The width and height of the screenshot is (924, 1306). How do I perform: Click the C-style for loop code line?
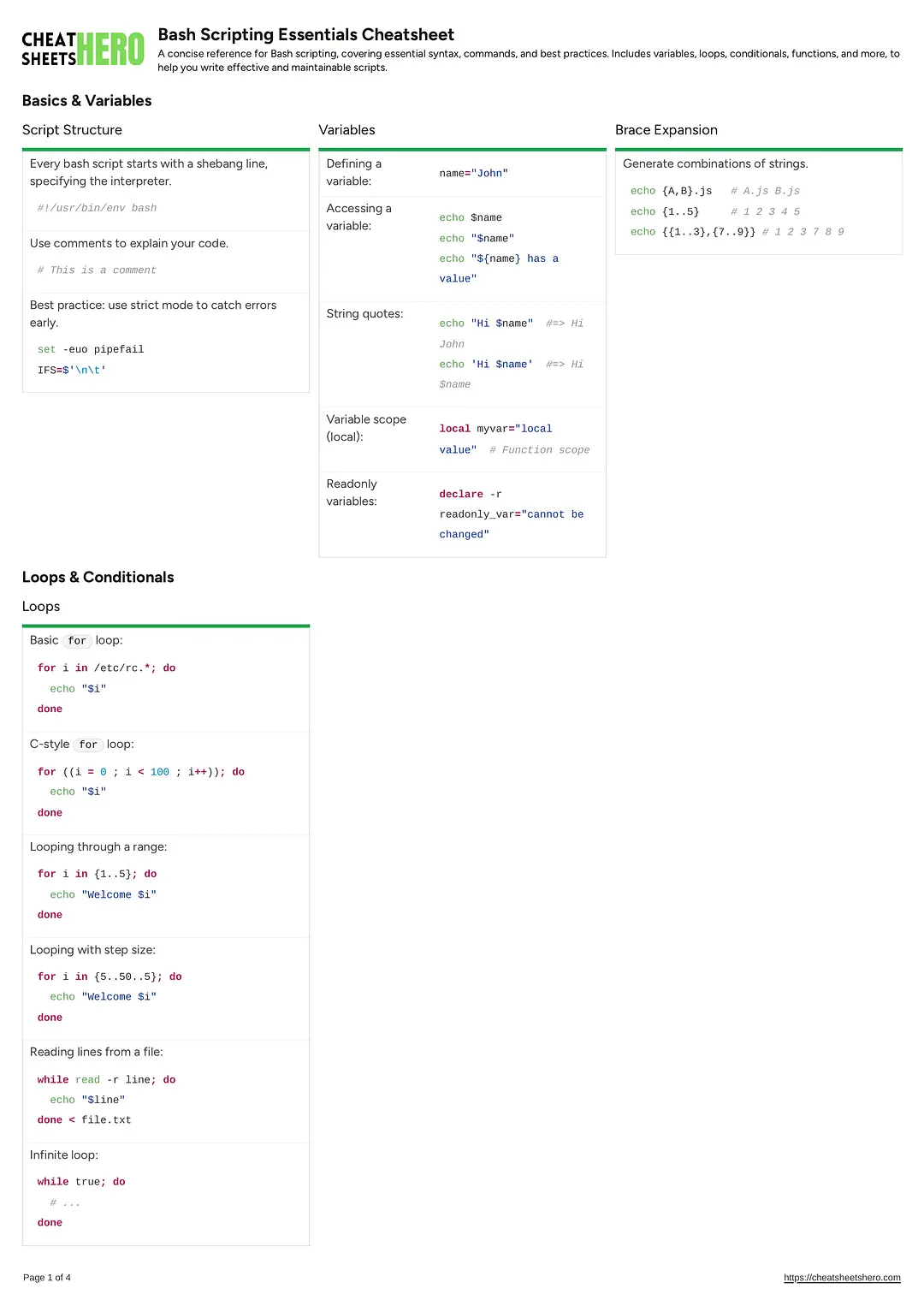tap(141, 772)
